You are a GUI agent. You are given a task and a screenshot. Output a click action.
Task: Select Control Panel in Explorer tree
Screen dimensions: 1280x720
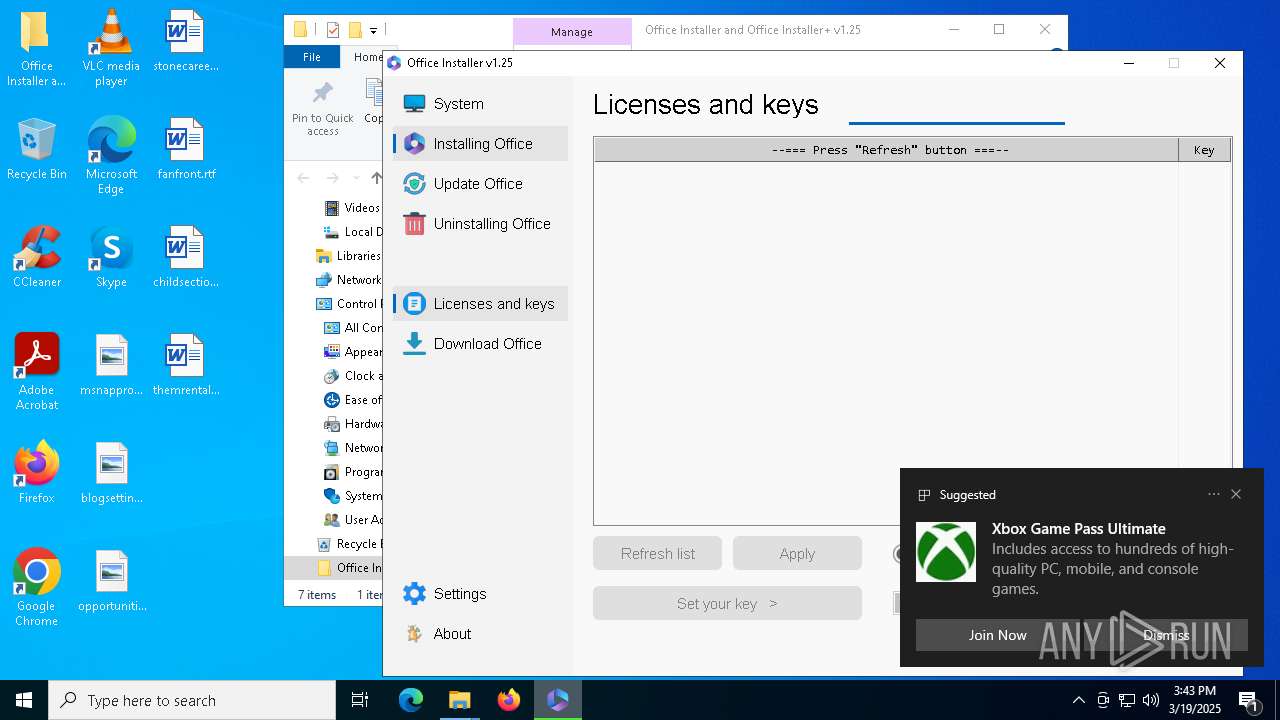point(348,304)
